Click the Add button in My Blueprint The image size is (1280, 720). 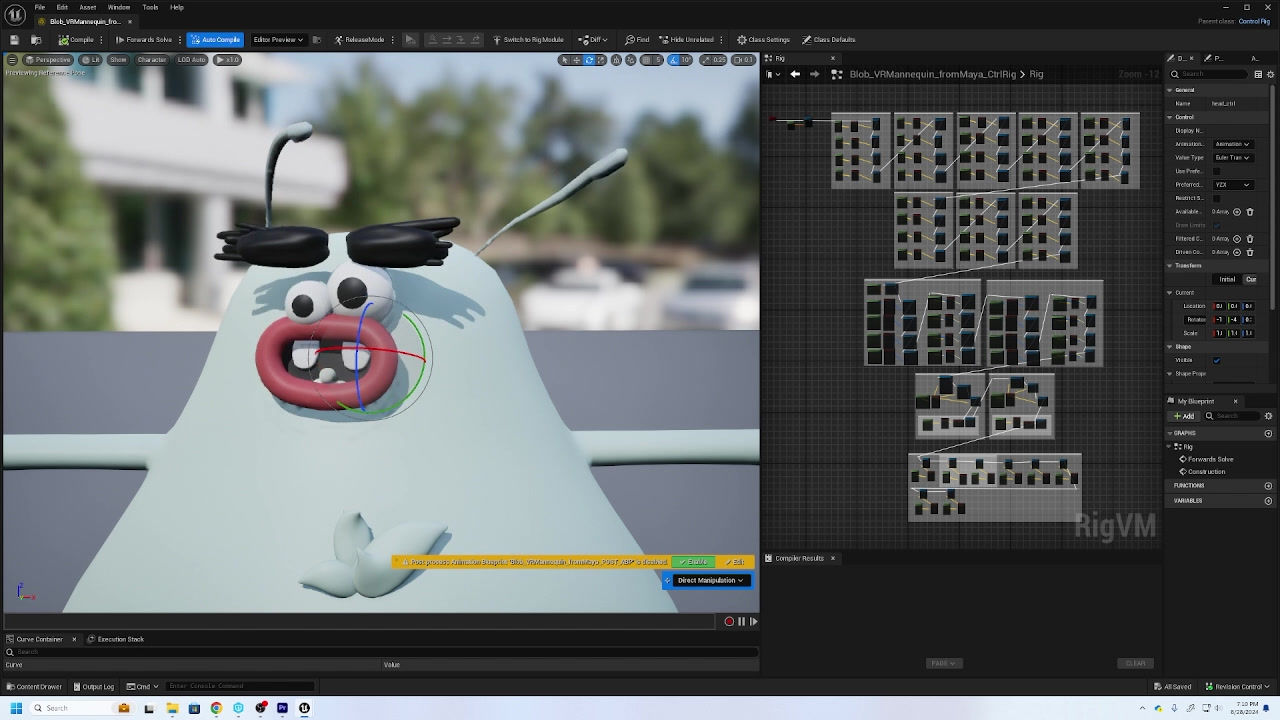pos(1184,416)
